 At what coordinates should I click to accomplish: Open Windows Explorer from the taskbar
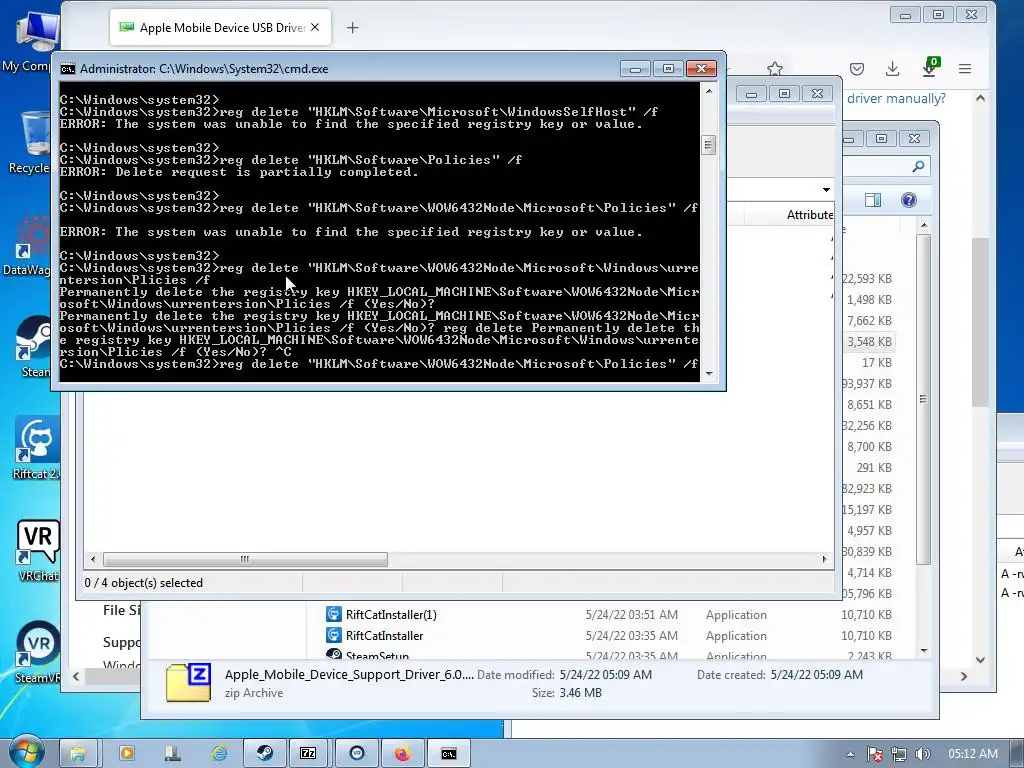[78, 754]
